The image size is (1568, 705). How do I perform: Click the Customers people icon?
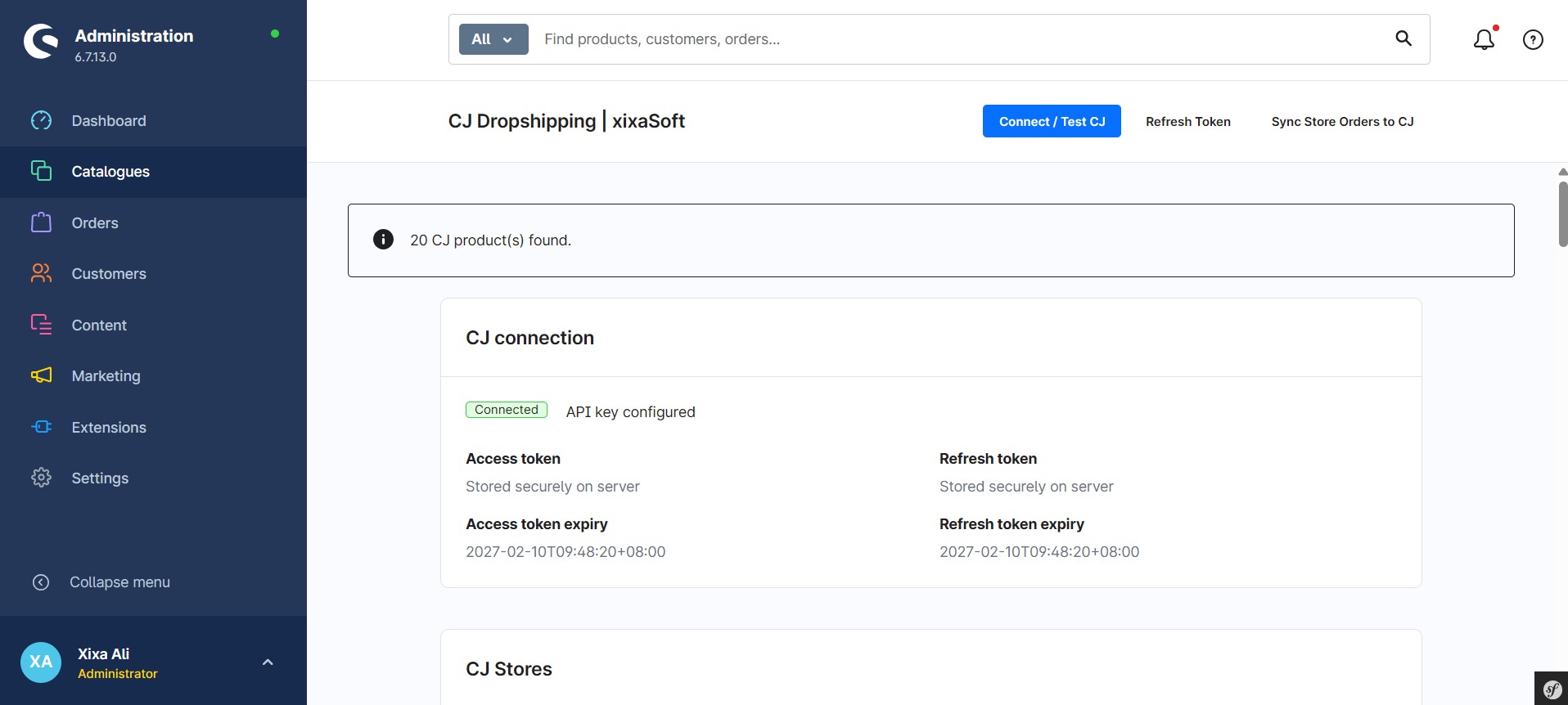click(41, 273)
